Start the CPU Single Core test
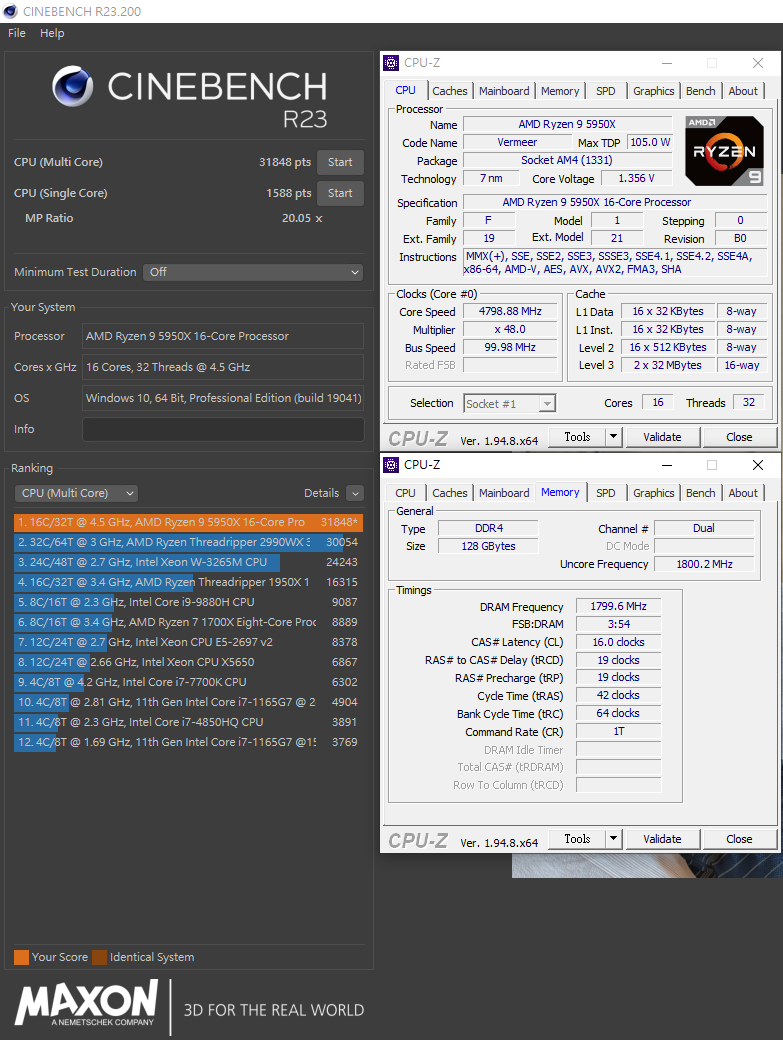This screenshot has width=783, height=1040. pos(340,194)
